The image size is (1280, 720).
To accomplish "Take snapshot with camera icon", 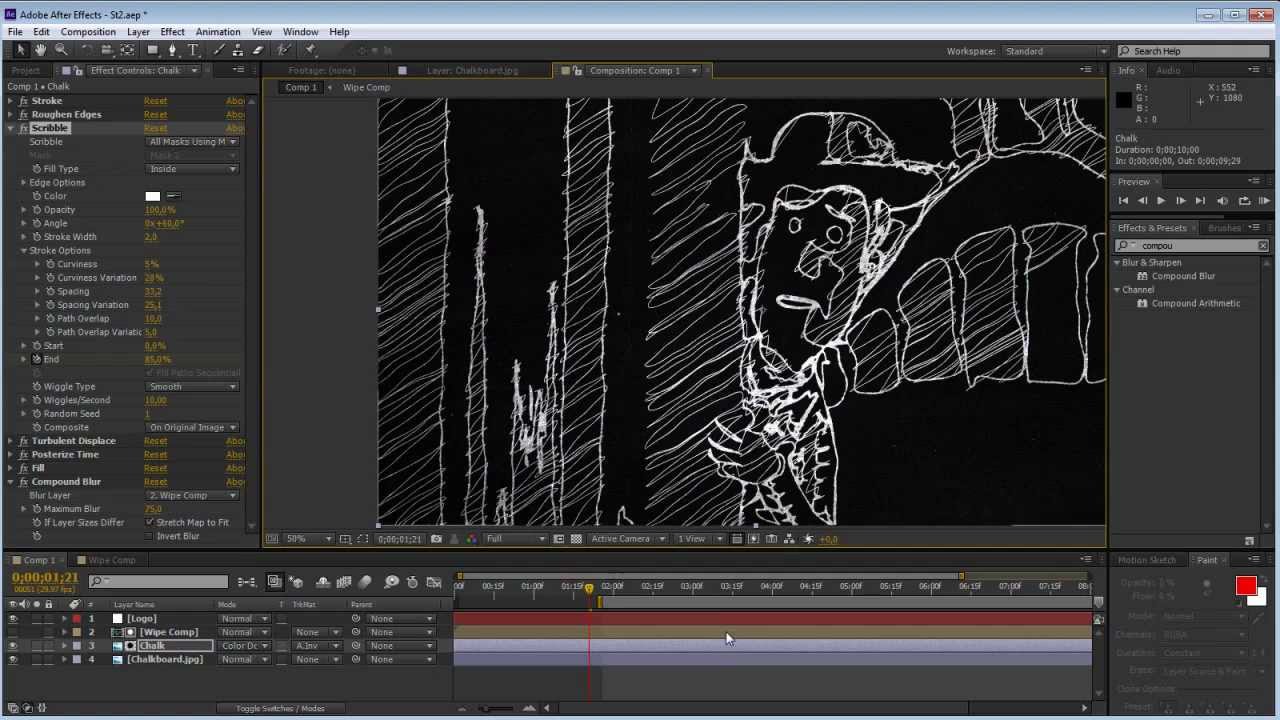I will [436, 539].
